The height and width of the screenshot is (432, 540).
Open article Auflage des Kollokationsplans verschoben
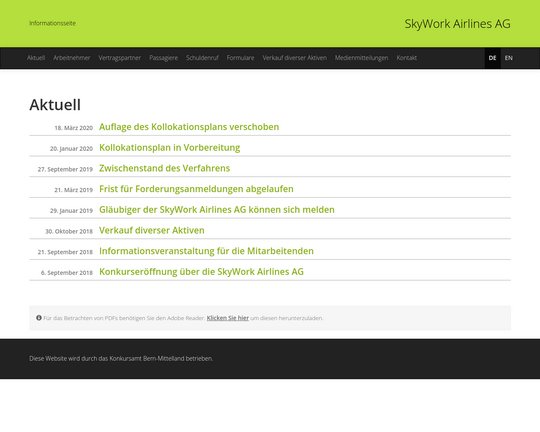[189, 127]
